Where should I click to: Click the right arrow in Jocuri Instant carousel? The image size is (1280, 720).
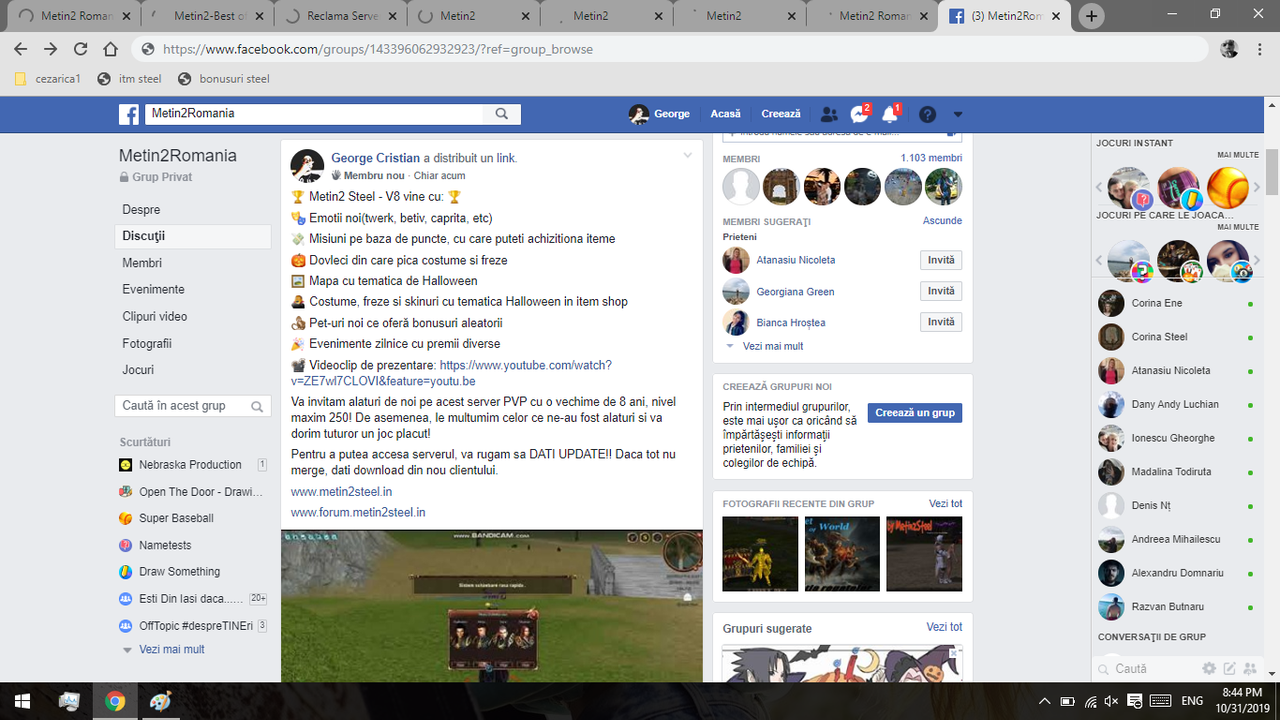[x=1258, y=187]
